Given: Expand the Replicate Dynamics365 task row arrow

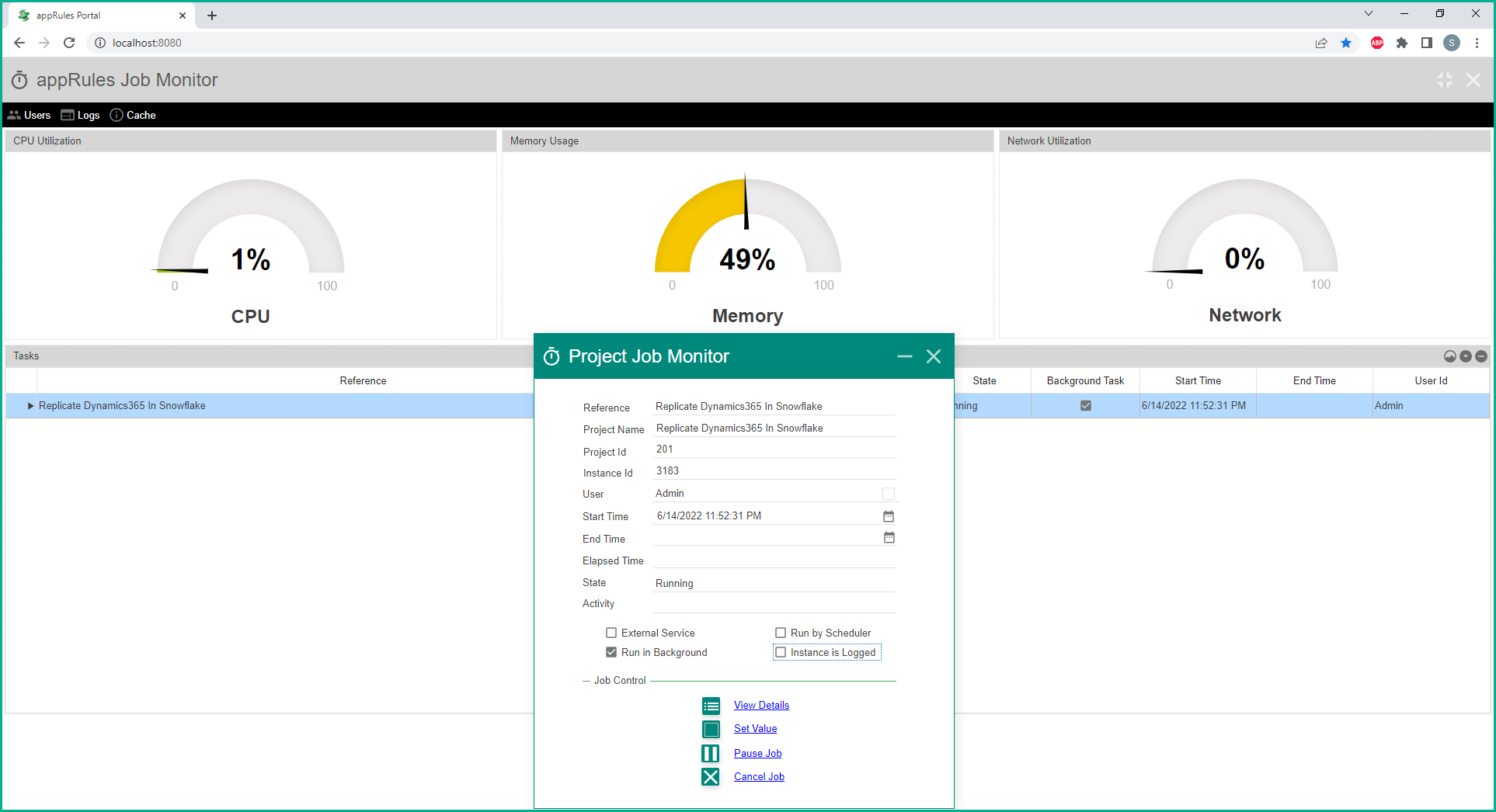Looking at the screenshot, I should pyautogui.click(x=30, y=406).
